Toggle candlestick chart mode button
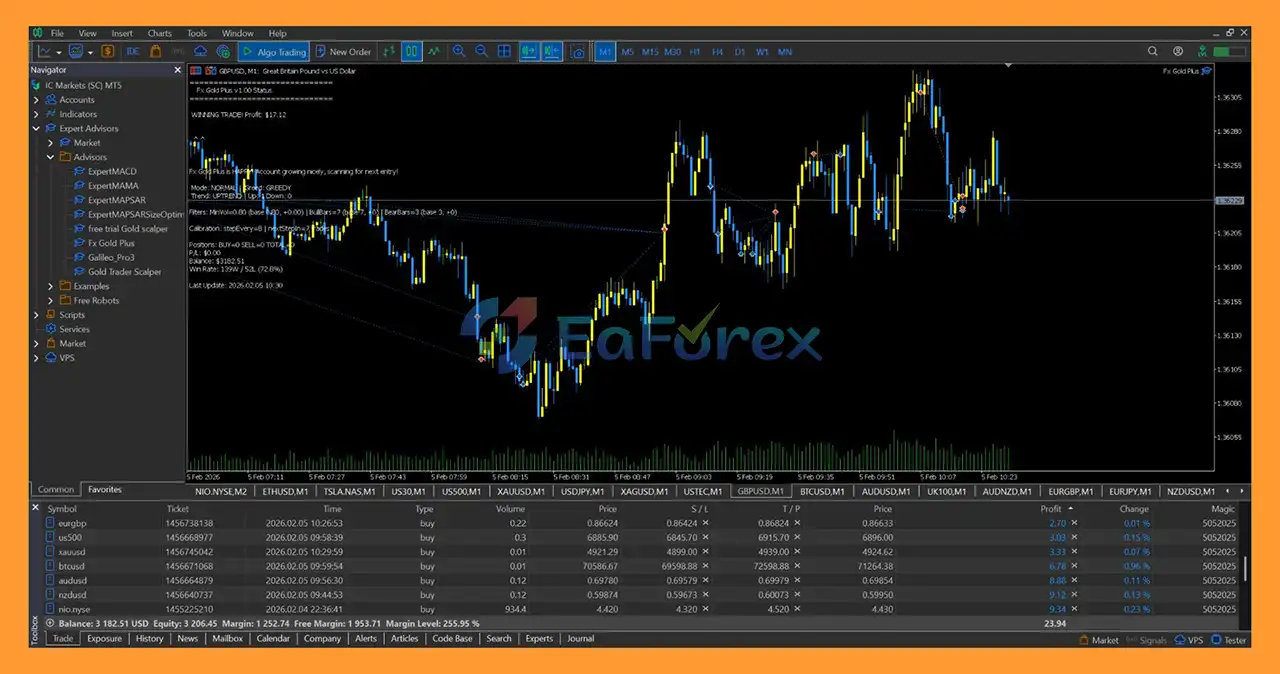1280x674 pixels. (411, 51)
